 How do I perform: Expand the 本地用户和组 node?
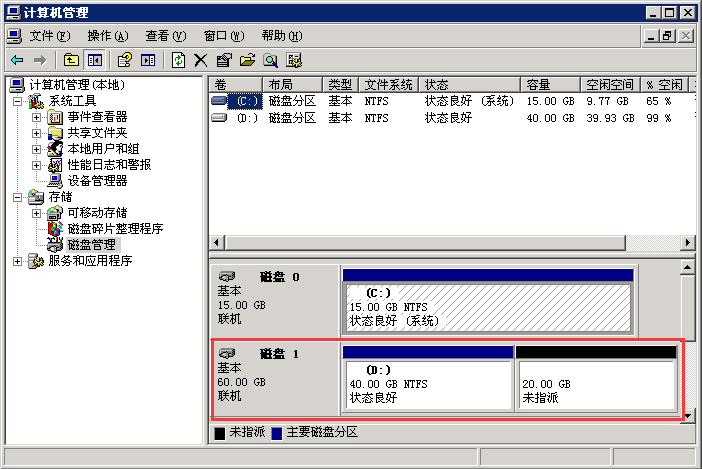coord(36,149)
